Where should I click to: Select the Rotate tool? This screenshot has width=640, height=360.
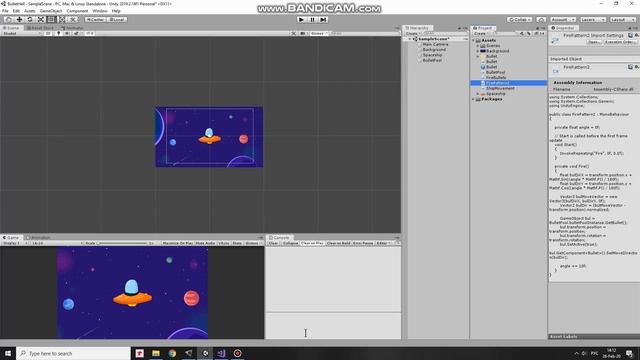(30, 19)
